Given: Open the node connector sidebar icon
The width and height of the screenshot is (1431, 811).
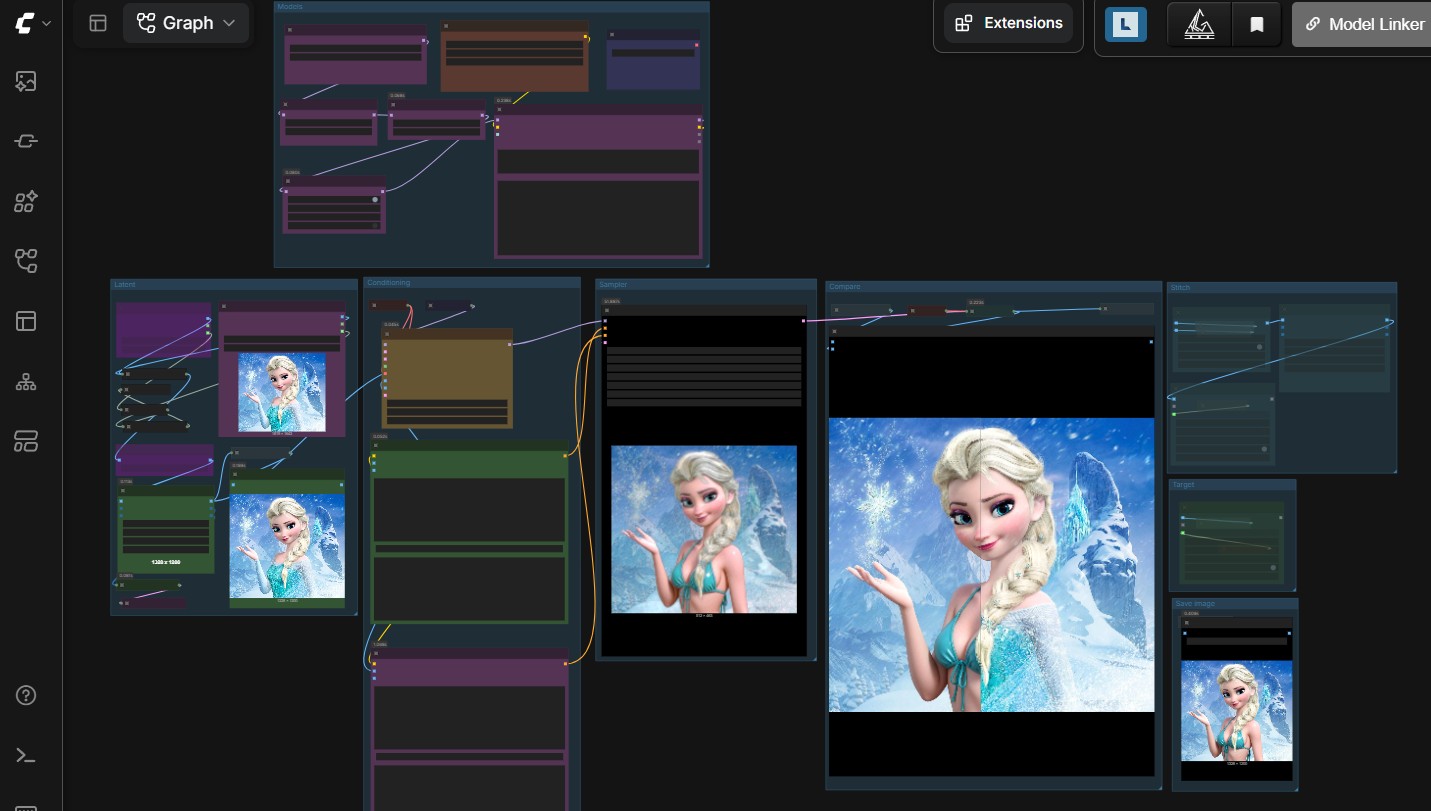Looking at the screenshot, I should [x=26, y=142].
